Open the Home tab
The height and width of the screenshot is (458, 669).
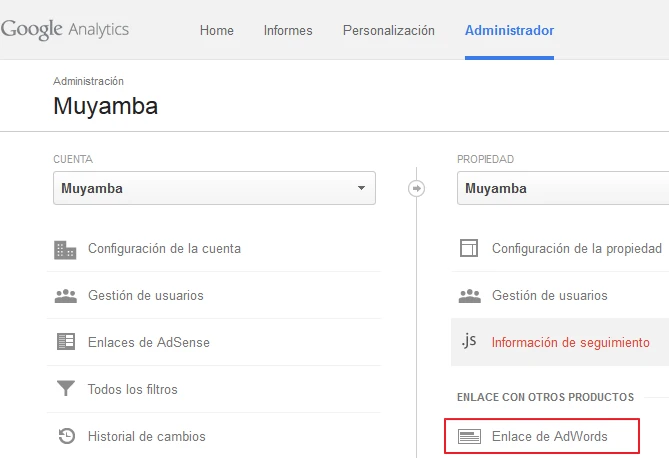(217, 31)
